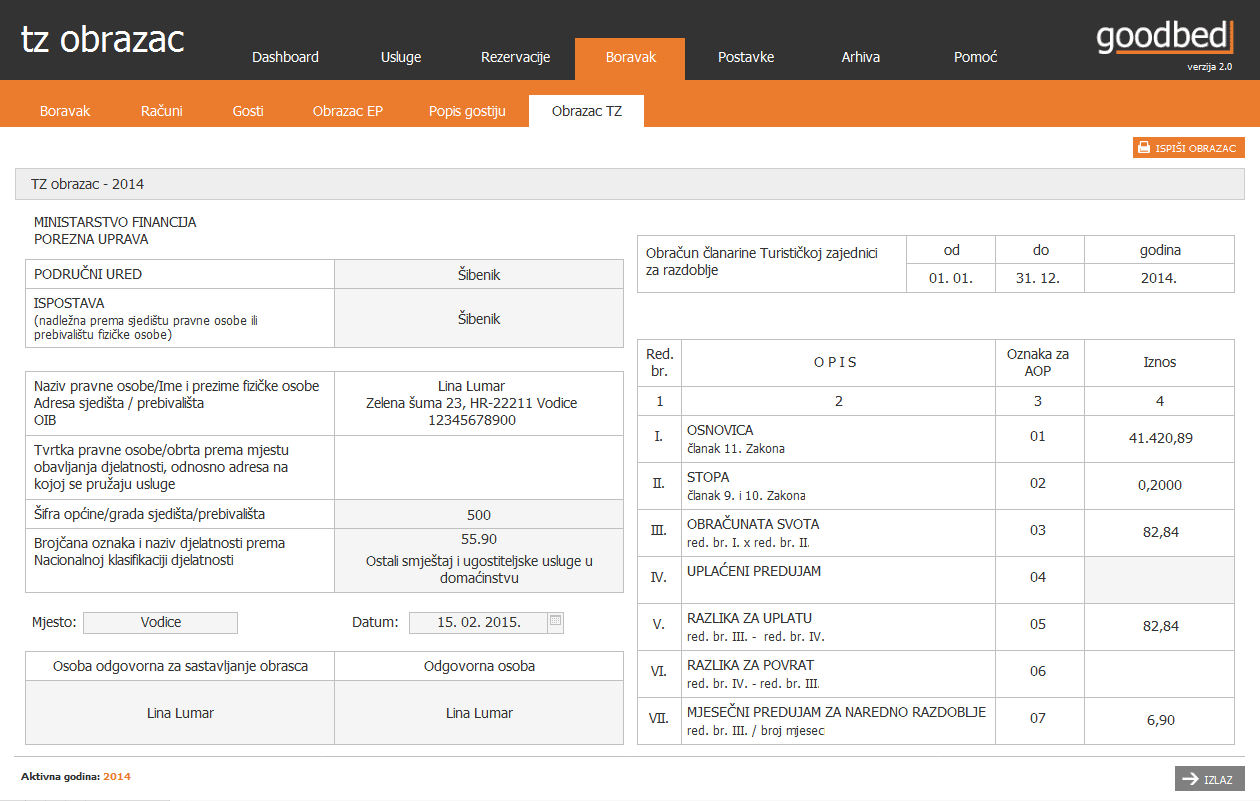Click the Ispiši obrazac print button
This screenshot has width=1260, height=801.
(x=1188, y=148)
